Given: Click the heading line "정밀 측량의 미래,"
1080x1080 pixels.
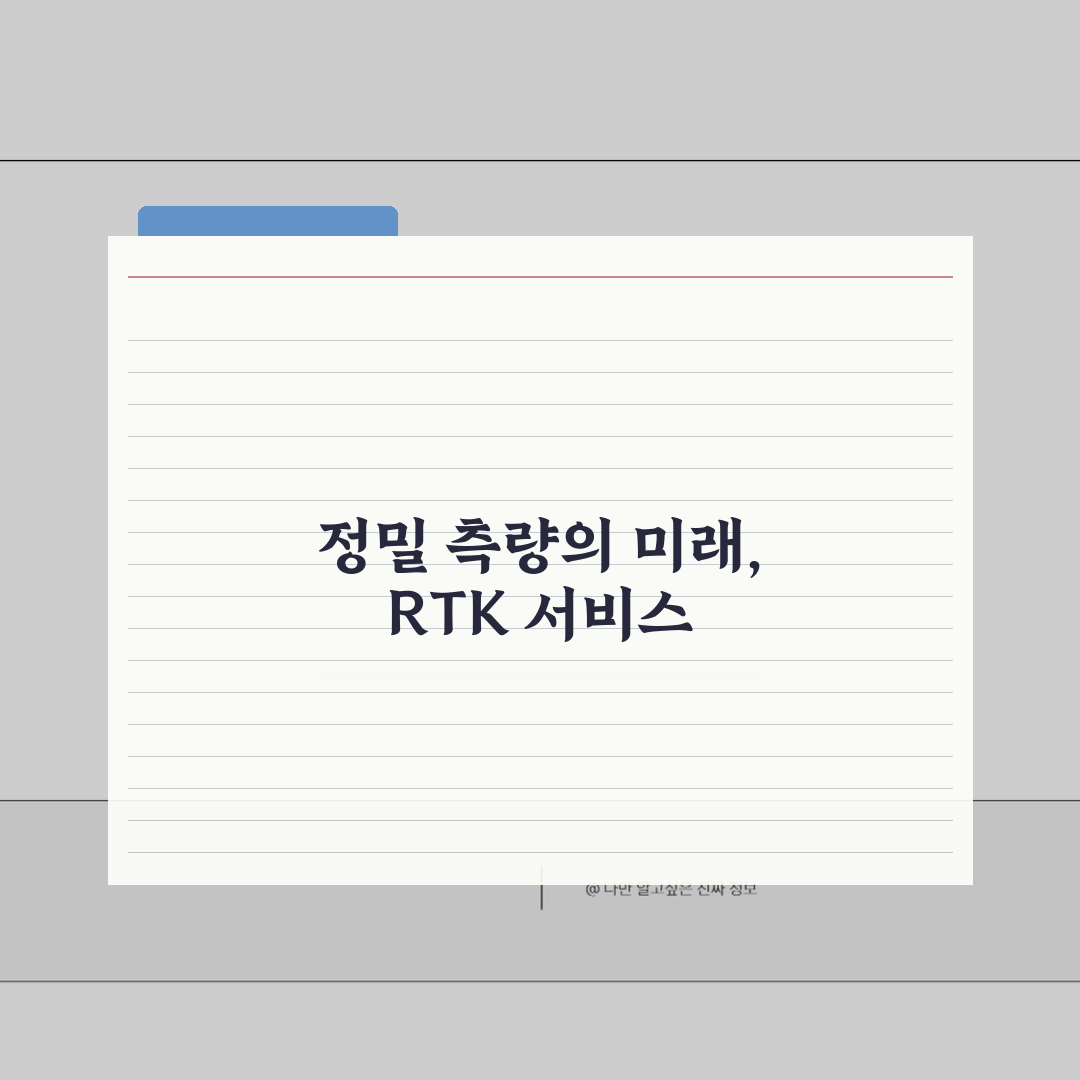Looking at the screenshot, I should [539, 546].
